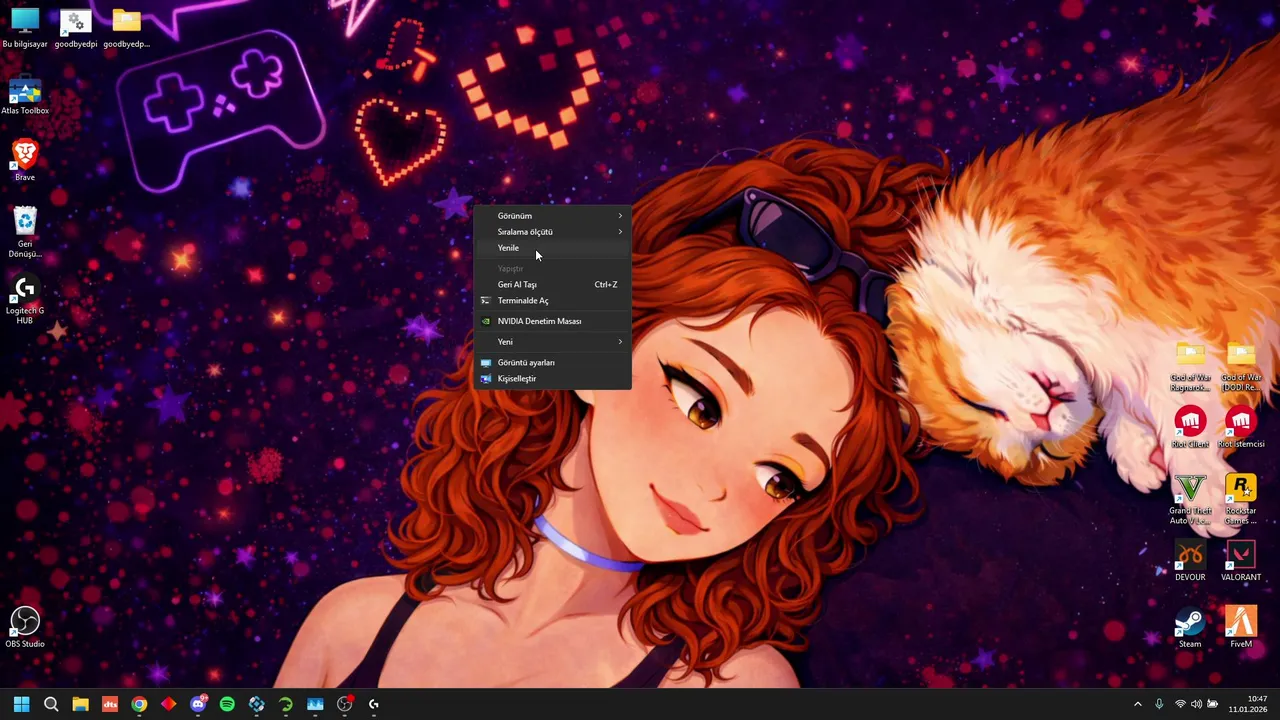Viewport: 1280px width, 720px height.
Task: Open Google Chrome from the taskbar
Action: pyautogui.click(x=139, y=704)
